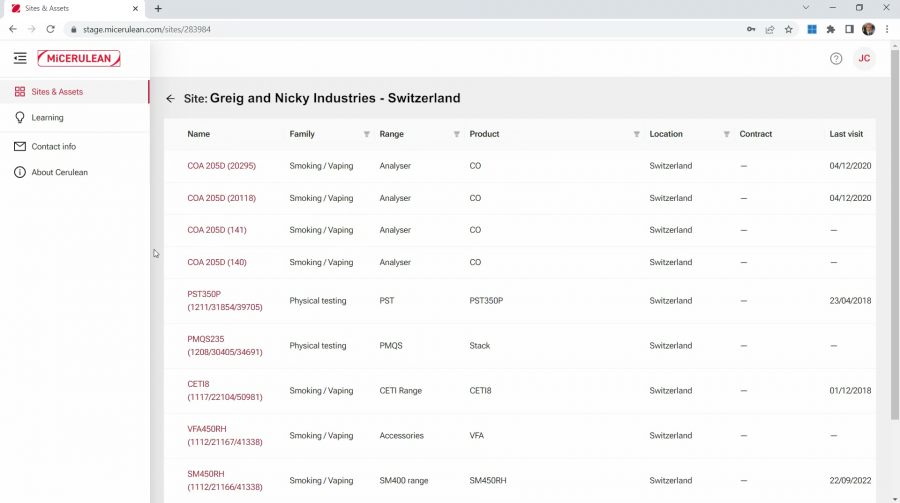Open asset COA 205D (20295)
The width and height of the screenshot is (900, 503).
[x=222, y=166]
